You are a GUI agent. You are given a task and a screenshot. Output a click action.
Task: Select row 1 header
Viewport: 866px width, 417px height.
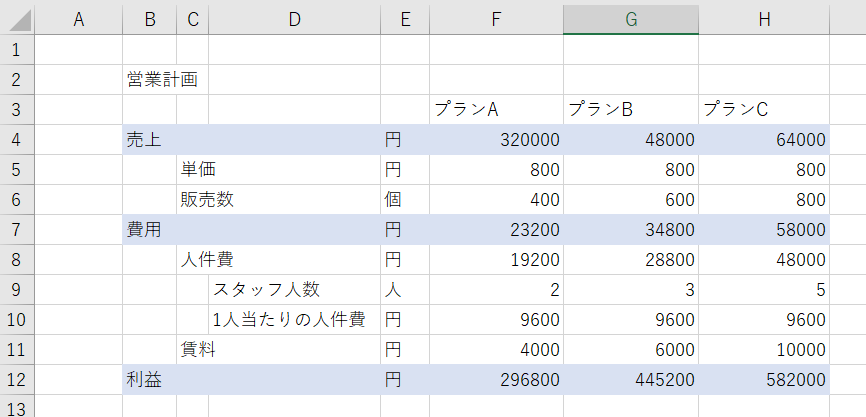coord(17,50)
